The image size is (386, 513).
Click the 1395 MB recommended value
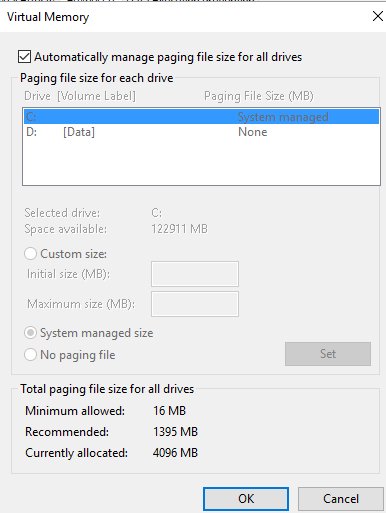click(175, 432)
